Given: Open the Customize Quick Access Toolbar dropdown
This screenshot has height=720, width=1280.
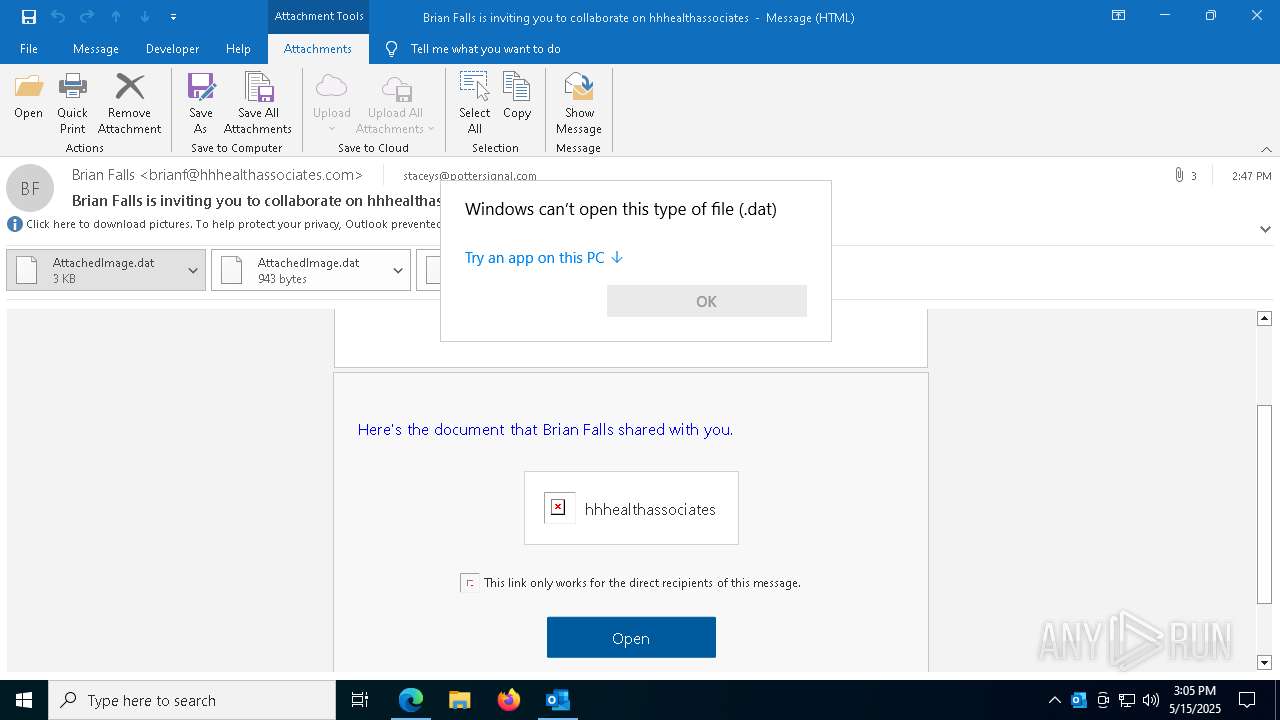Looking at the screenshot, I should click(x=174, y=17).
